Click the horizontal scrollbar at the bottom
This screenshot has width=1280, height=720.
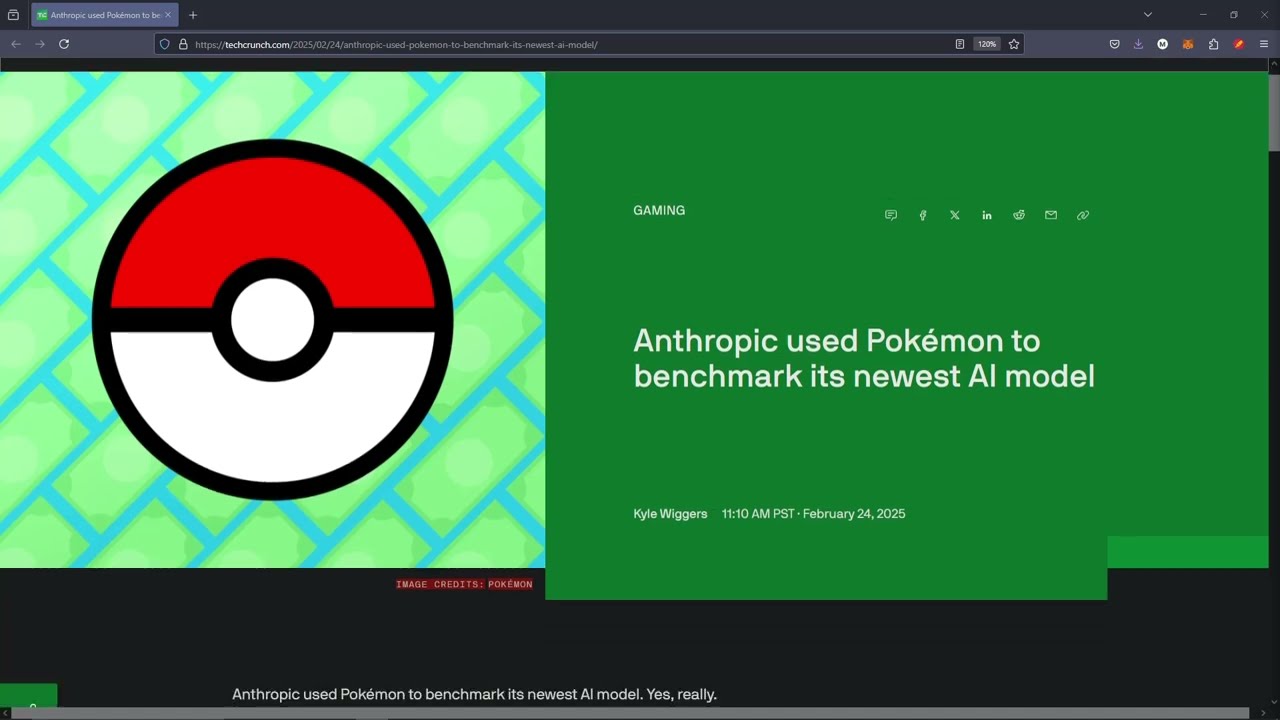(x=630, y=713)
